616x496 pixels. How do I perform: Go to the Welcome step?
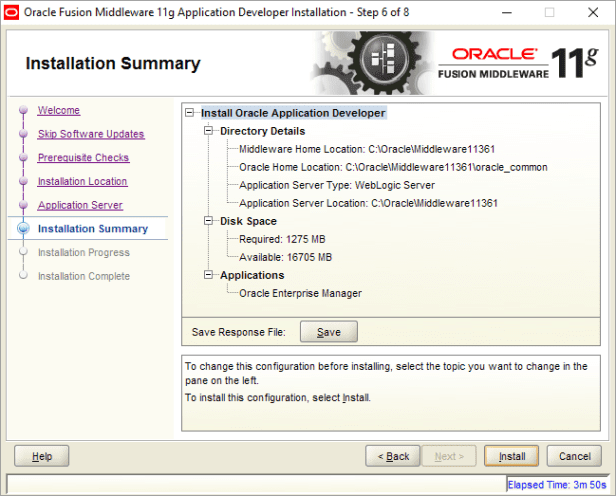pos(59,110)
